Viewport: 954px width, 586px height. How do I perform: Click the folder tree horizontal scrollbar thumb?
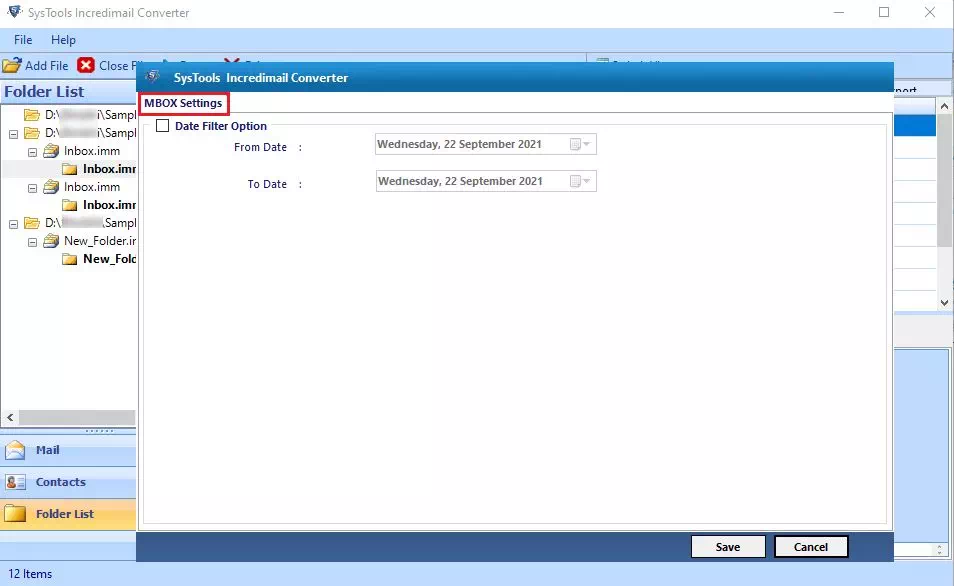pyautogui.click(x=77, y=417)
